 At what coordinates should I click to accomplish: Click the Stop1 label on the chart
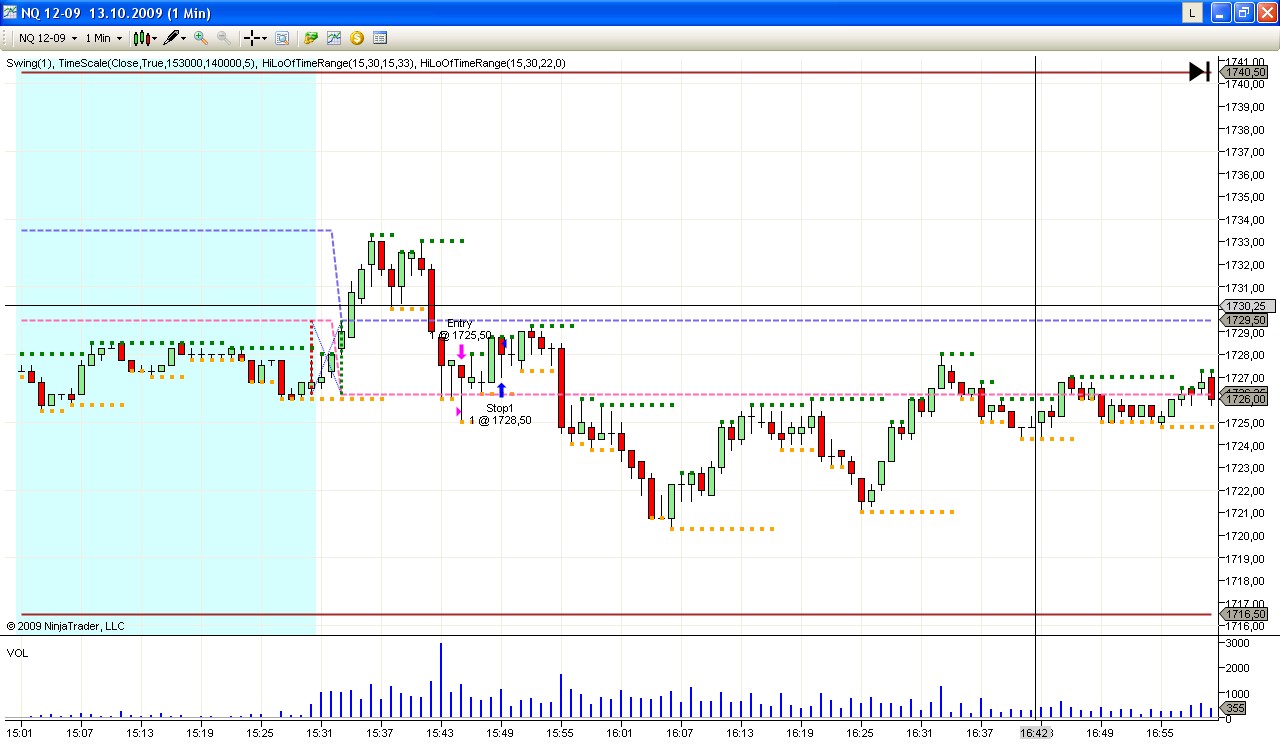click(500, 408)
